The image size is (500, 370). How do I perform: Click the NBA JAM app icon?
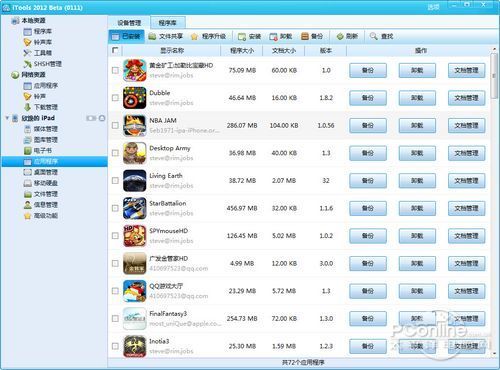pos(134,125)
